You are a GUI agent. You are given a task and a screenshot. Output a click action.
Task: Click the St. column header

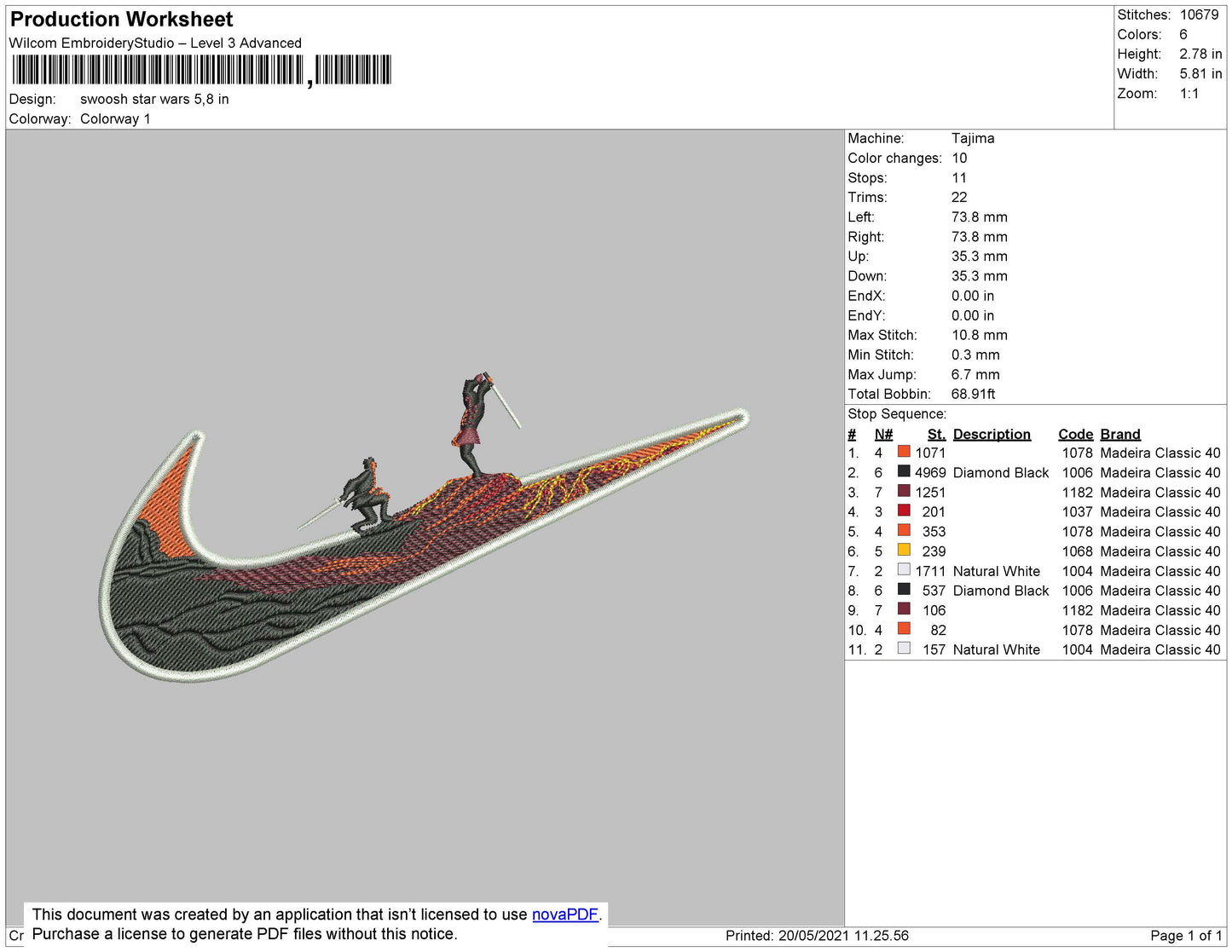936,434
